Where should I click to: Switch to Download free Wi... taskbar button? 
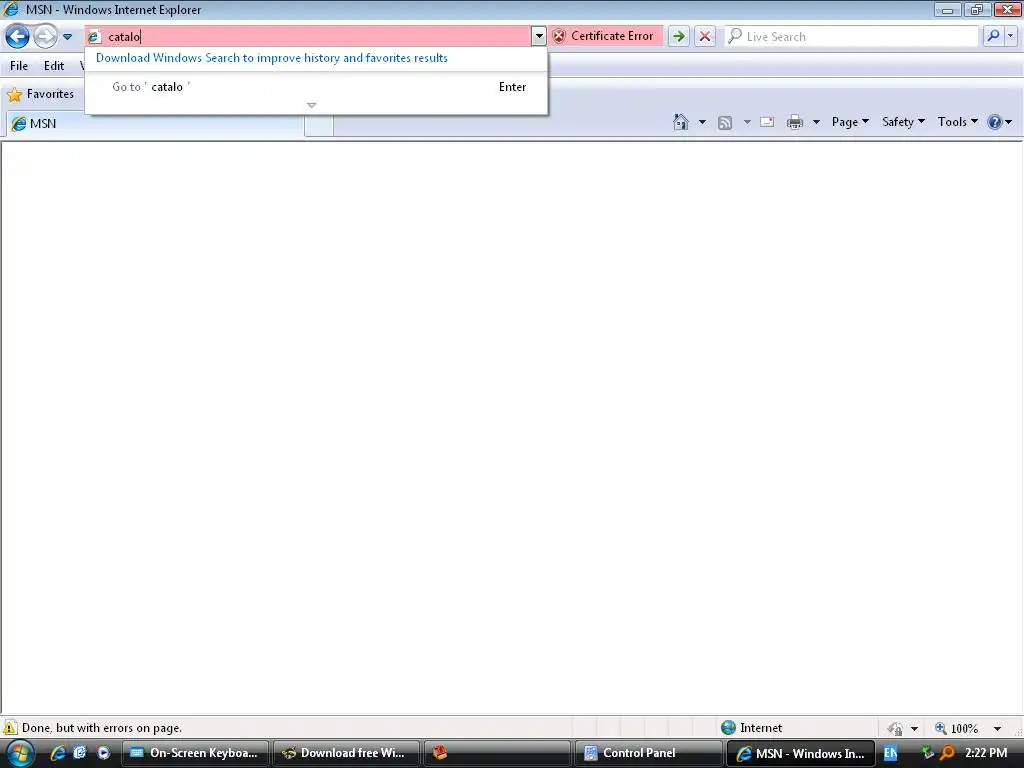click(x=345, y=753)
